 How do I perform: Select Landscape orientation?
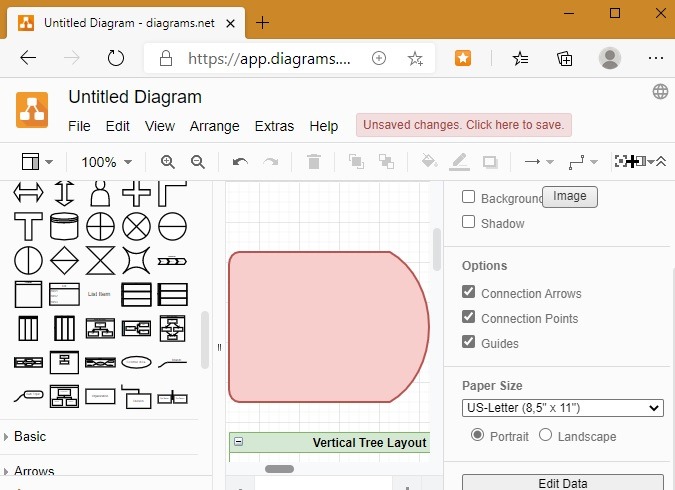[545, 435]
